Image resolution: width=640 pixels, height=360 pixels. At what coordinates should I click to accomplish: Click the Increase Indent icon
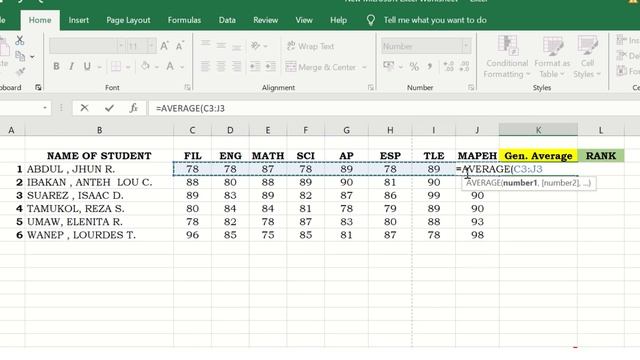(x=270, y=66)
